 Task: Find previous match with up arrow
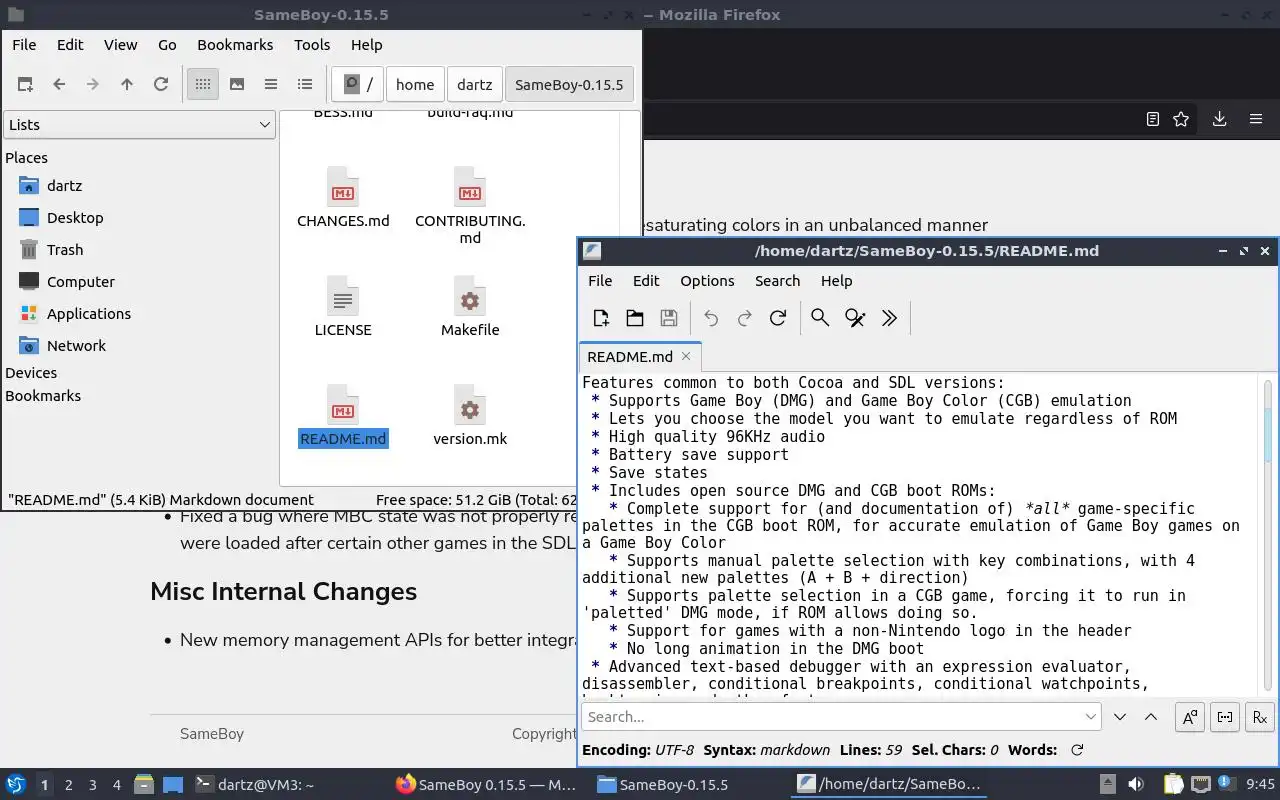1151,717
